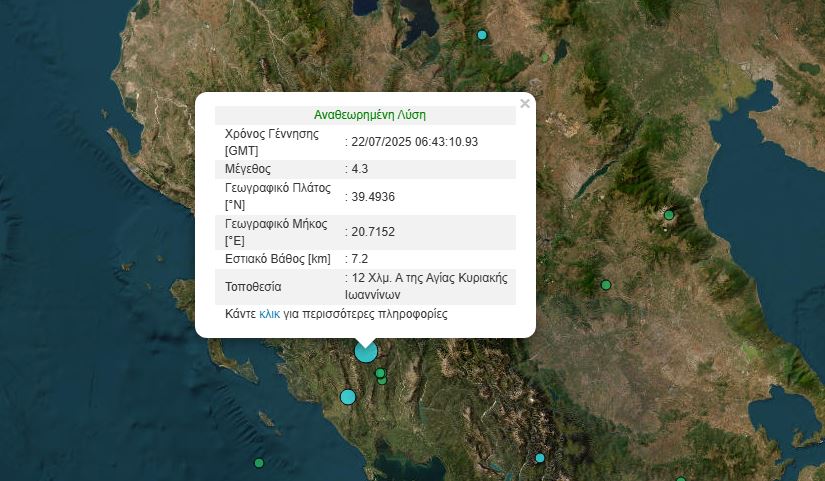825x481 pixels.
Task: Click the green marker in the sea at bottom left
Action: coord(259,463)
